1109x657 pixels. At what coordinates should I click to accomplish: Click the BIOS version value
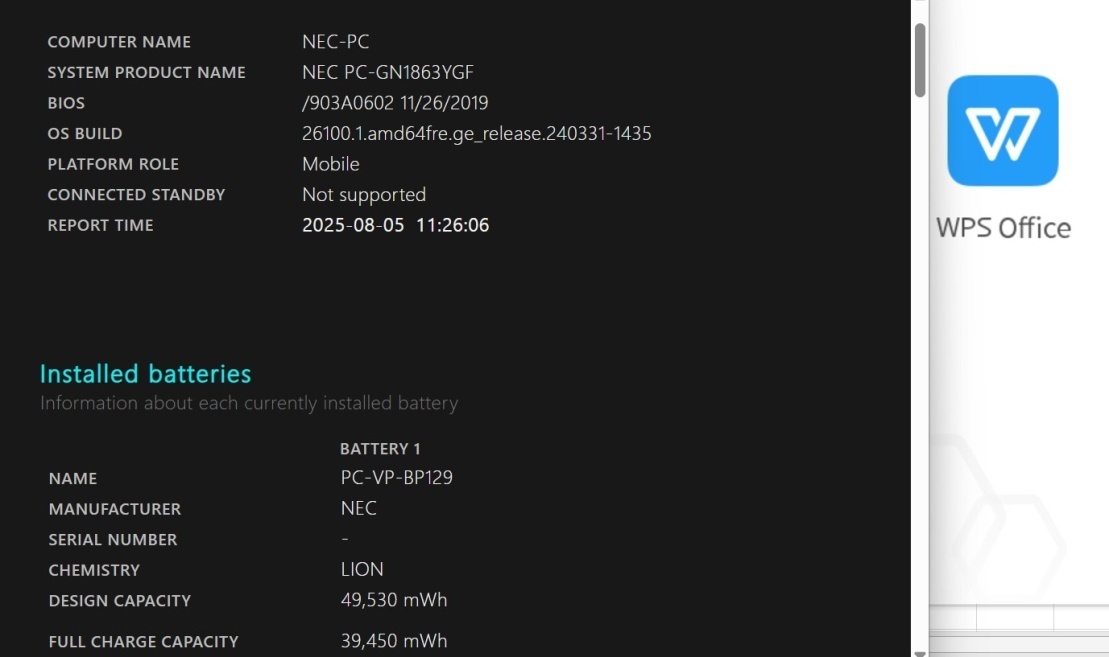395,103
